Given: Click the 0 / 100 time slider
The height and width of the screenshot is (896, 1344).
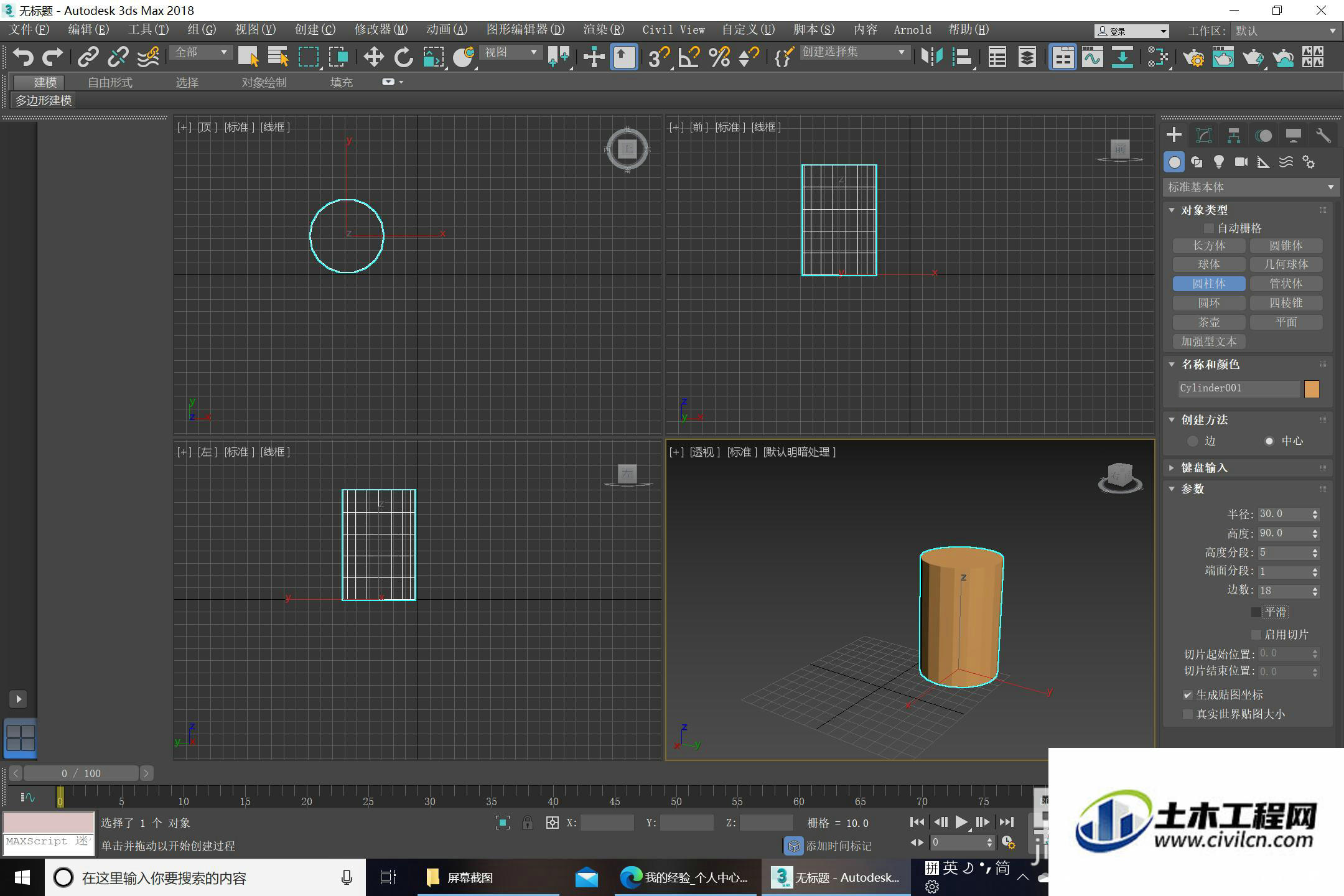Looking at the screenshot, I should tap(81, 773).
